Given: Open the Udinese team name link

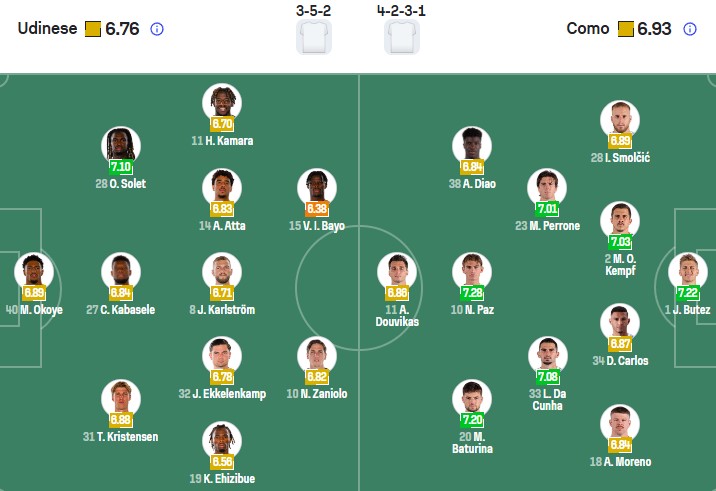Looking at the screenshot, I should [47, 29].
